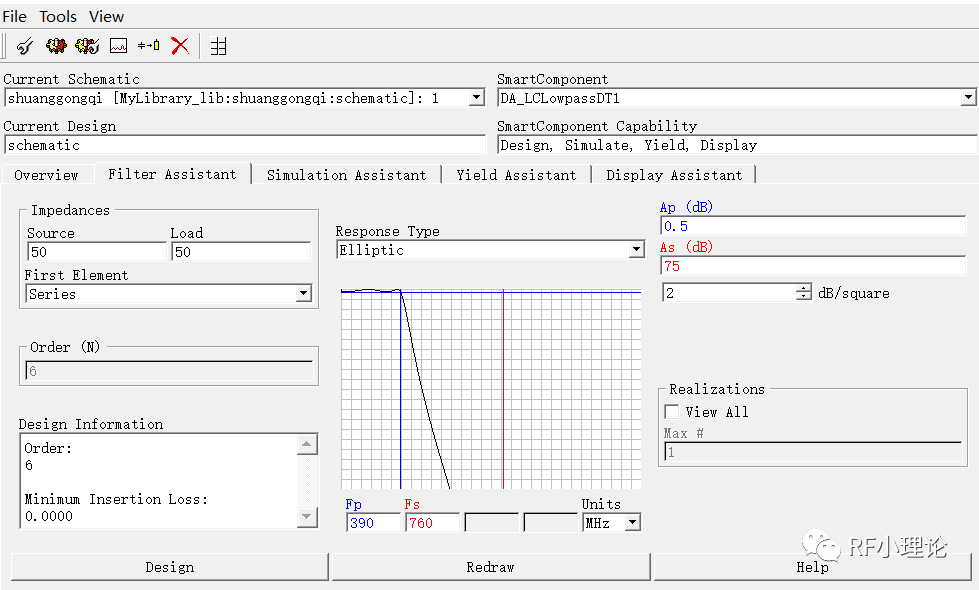Open the Tools menu
The width and height of the screenshot is (979, 590).
point(58,17)
